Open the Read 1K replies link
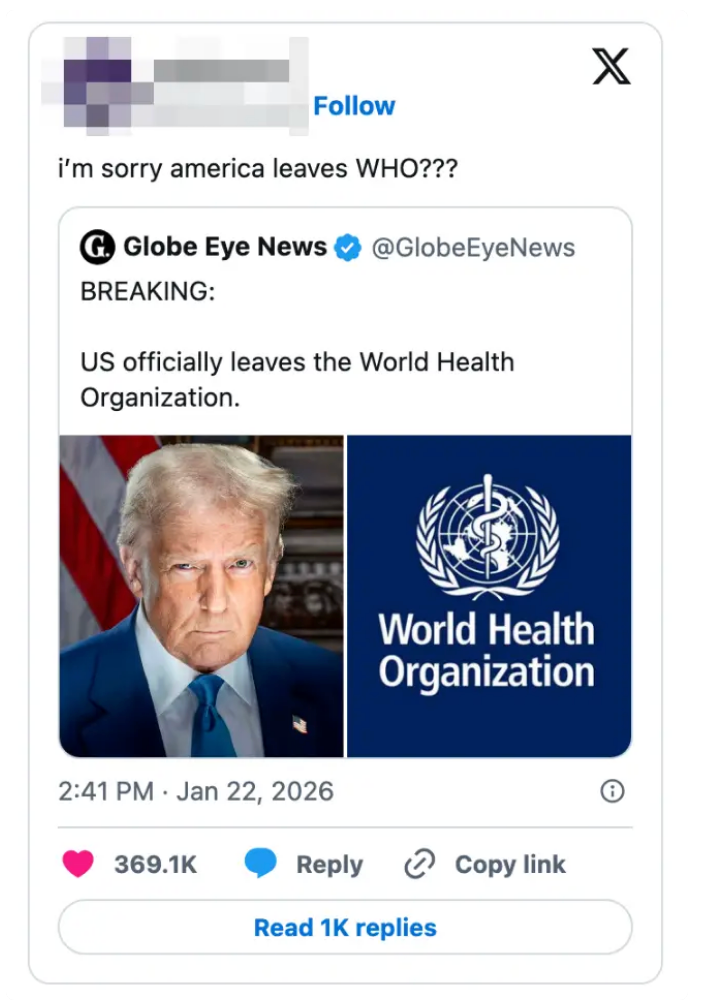Viewport: 706px width, 1008px height. click(344, 927)
